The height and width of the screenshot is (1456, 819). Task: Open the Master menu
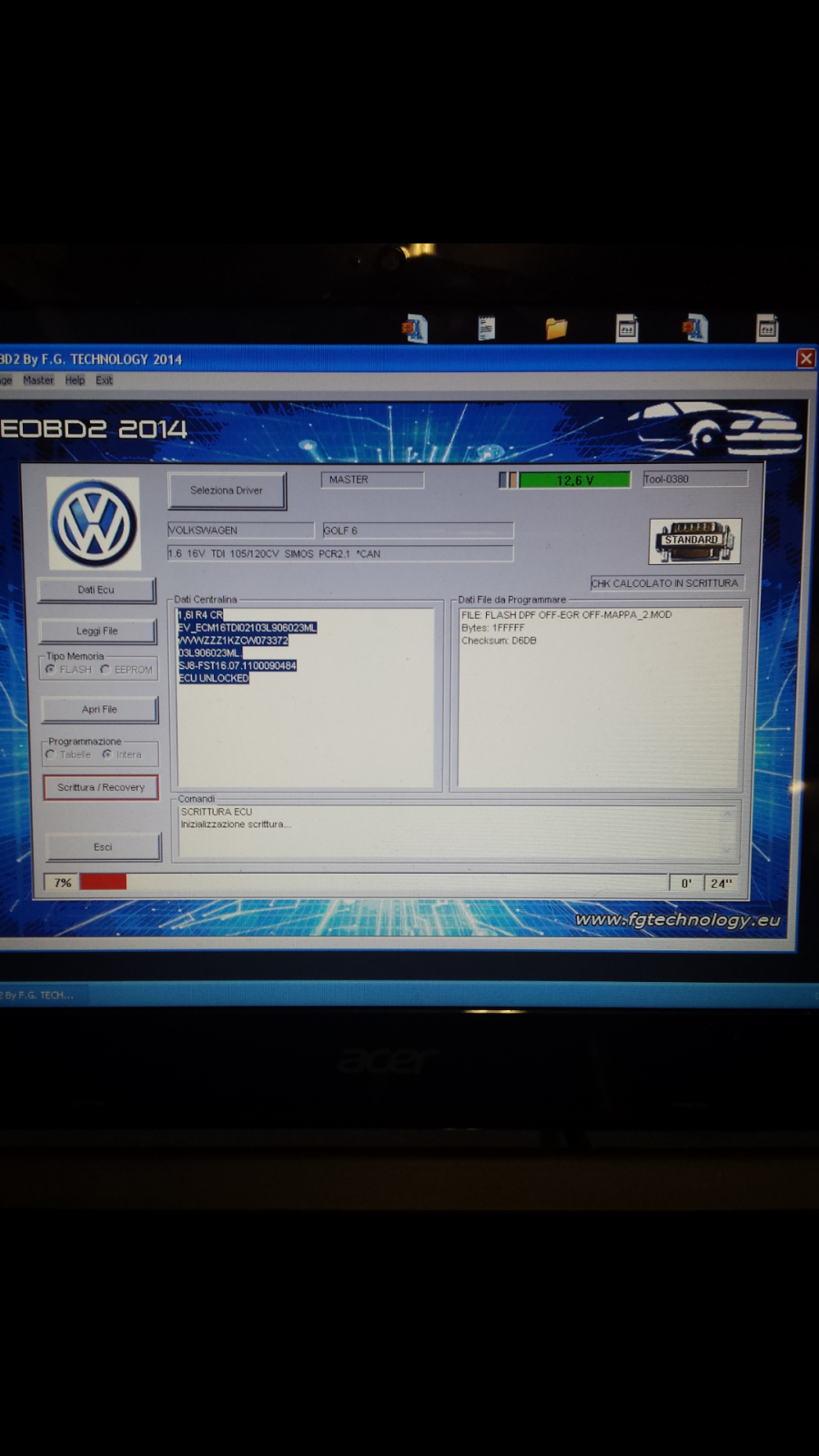coord(38,380)
